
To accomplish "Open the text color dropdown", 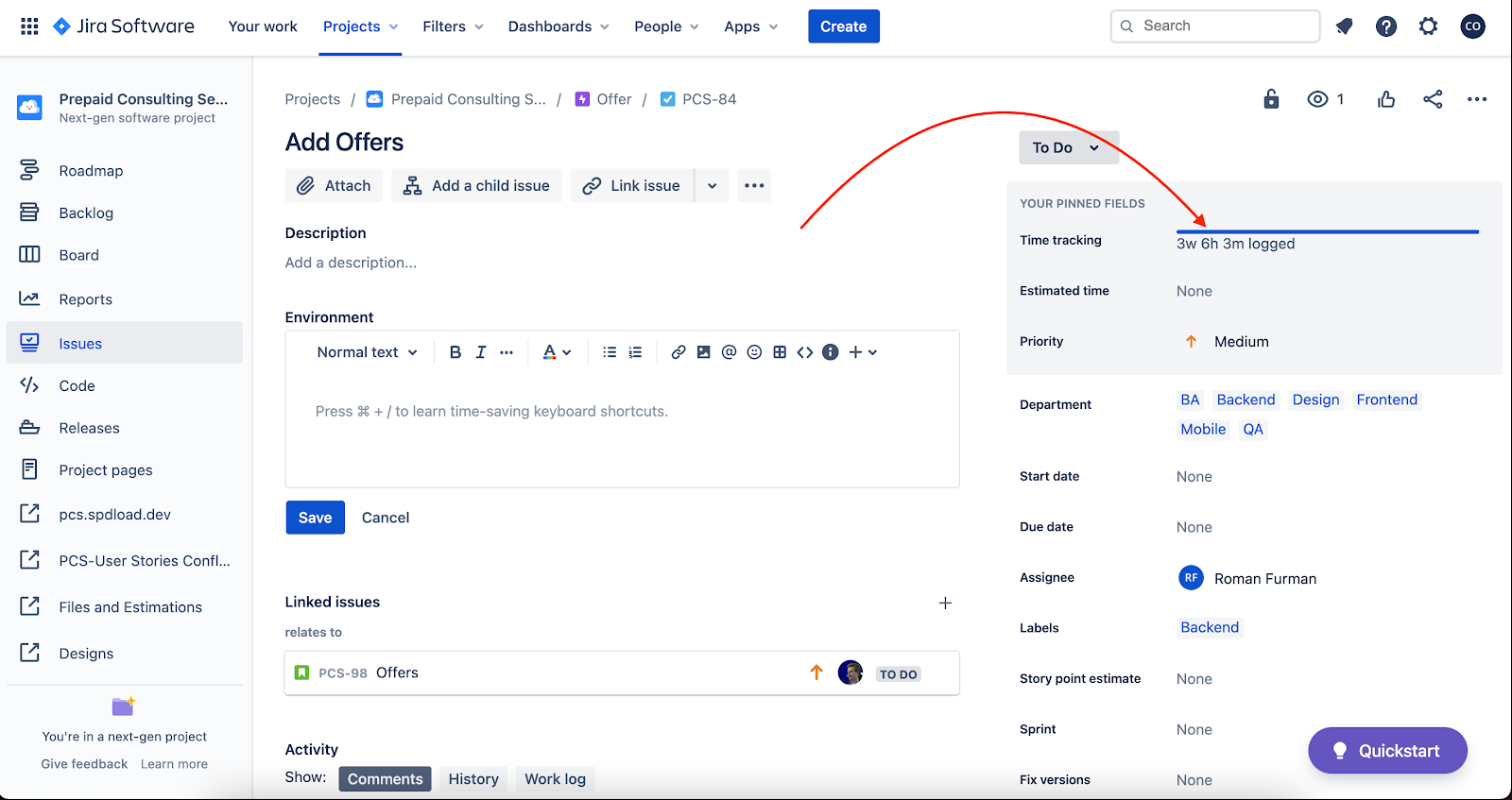I will pyautogui.click(x=558, y=352).
